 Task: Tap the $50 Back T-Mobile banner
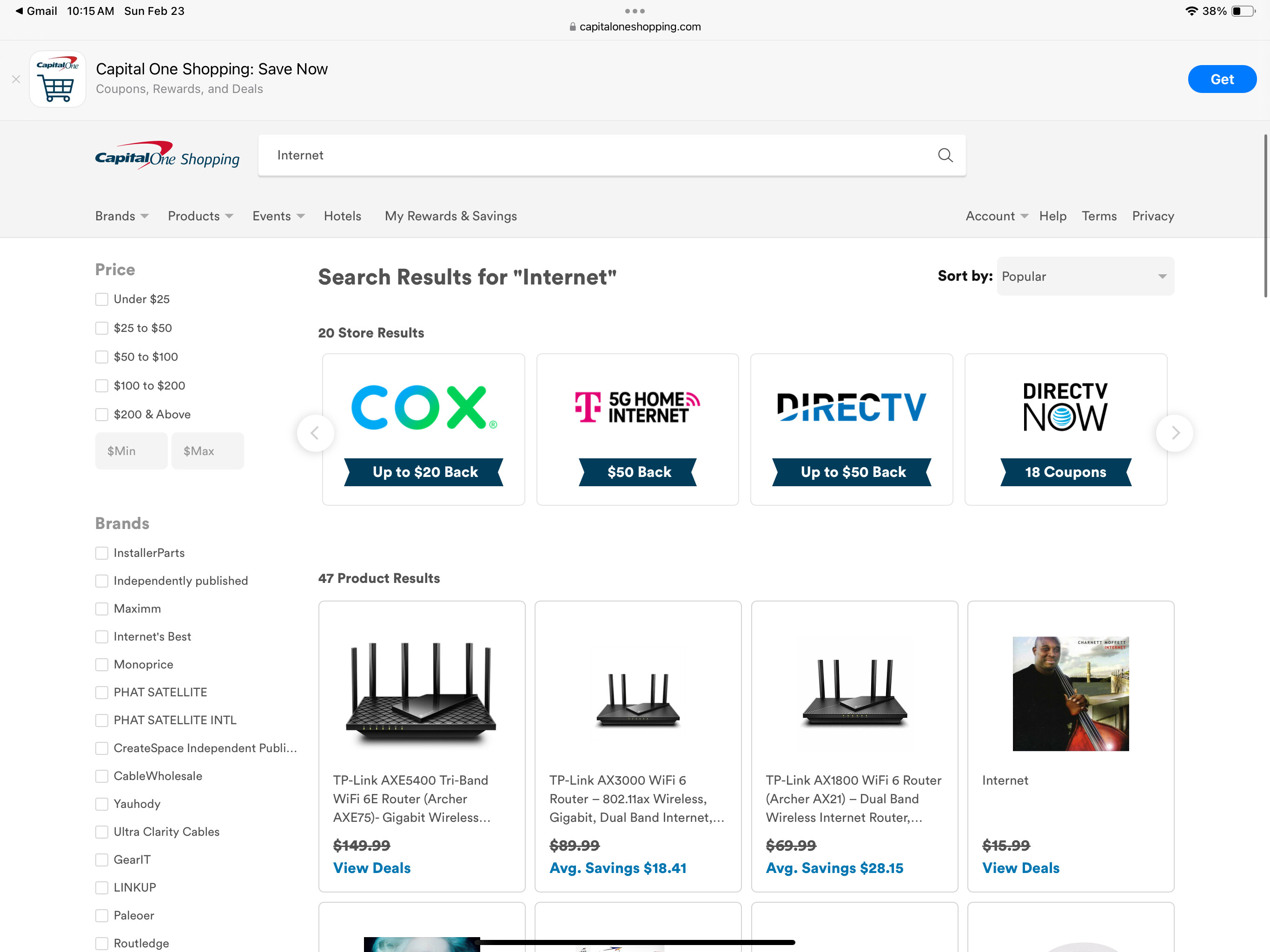638,472
